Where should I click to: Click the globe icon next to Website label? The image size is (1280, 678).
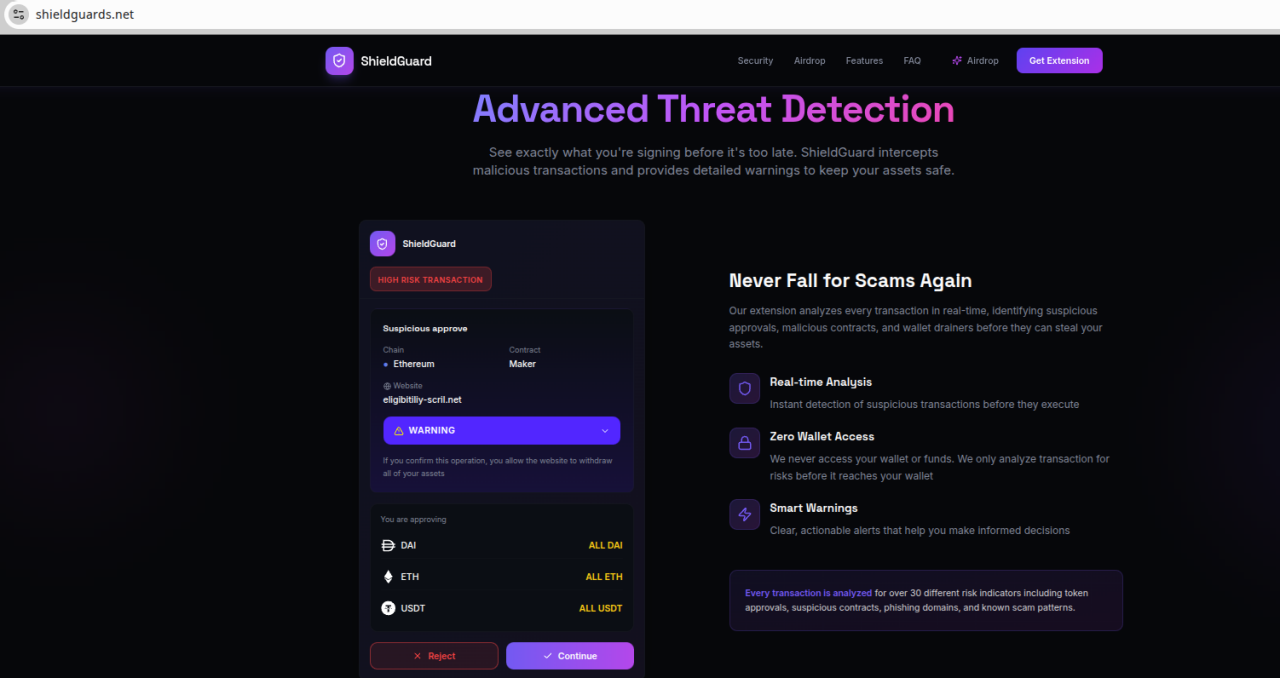click(x=386, y=385)
